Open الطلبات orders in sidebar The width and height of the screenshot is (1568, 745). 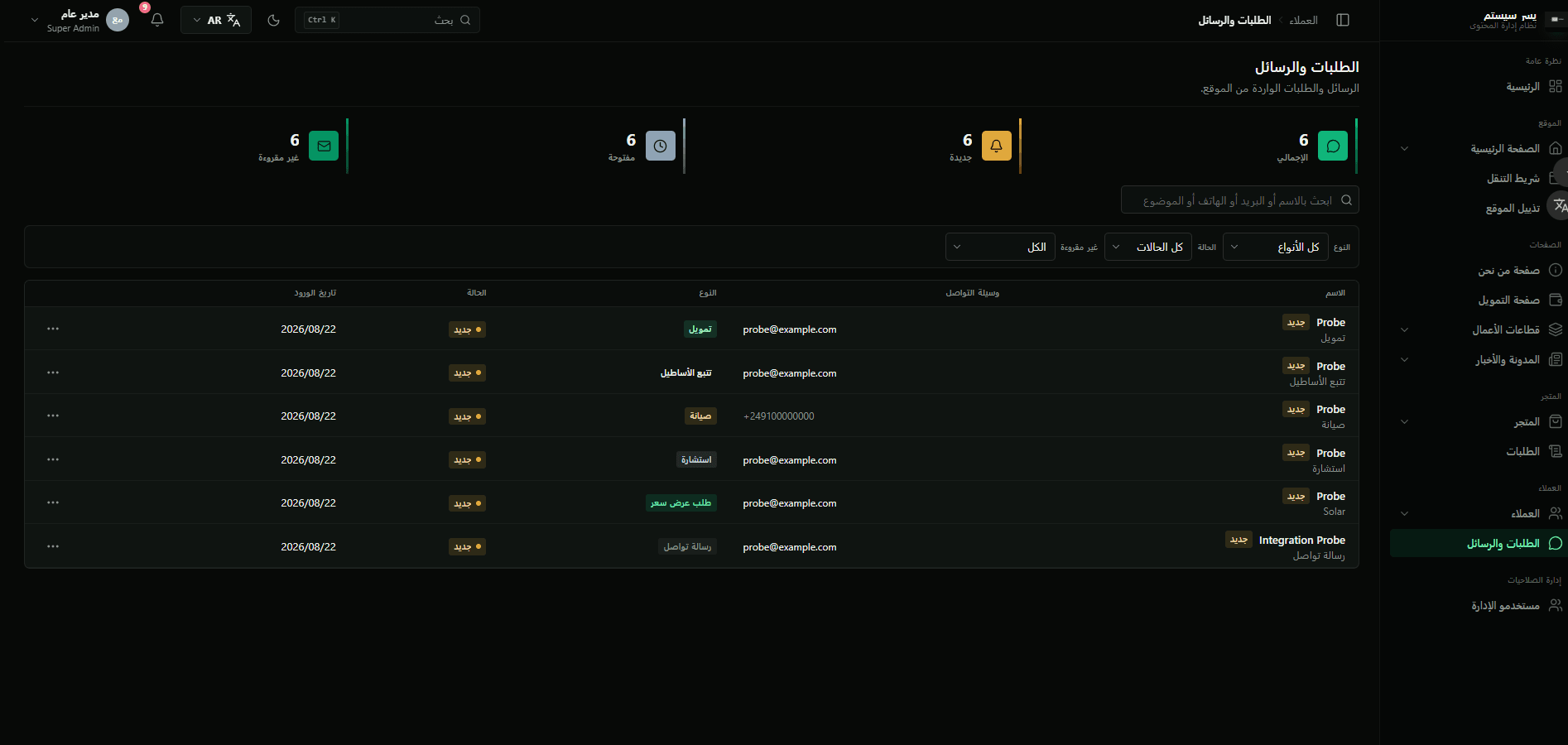[1479, 452]
